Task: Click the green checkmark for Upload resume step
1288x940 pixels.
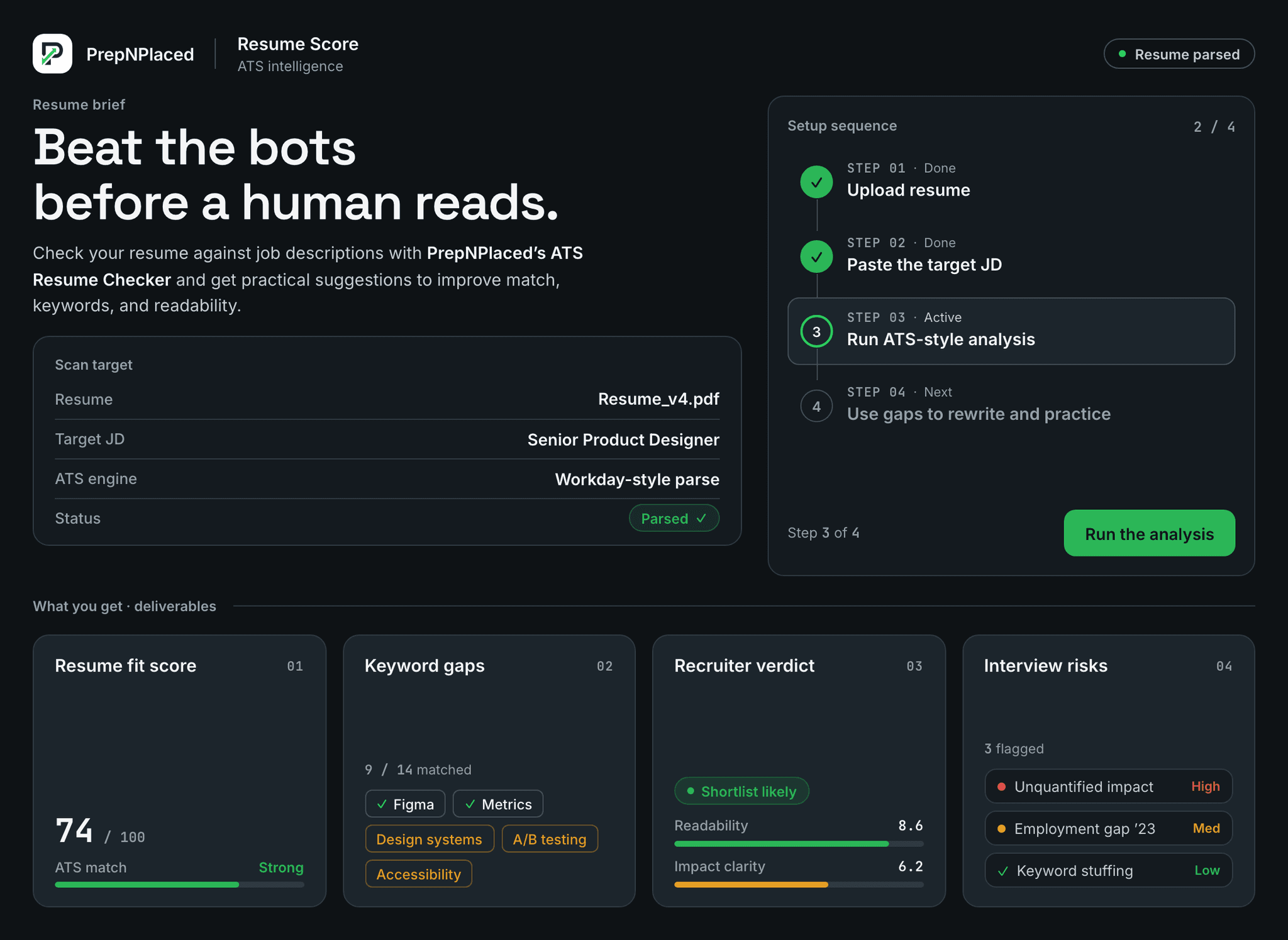Action: (816, 182)
